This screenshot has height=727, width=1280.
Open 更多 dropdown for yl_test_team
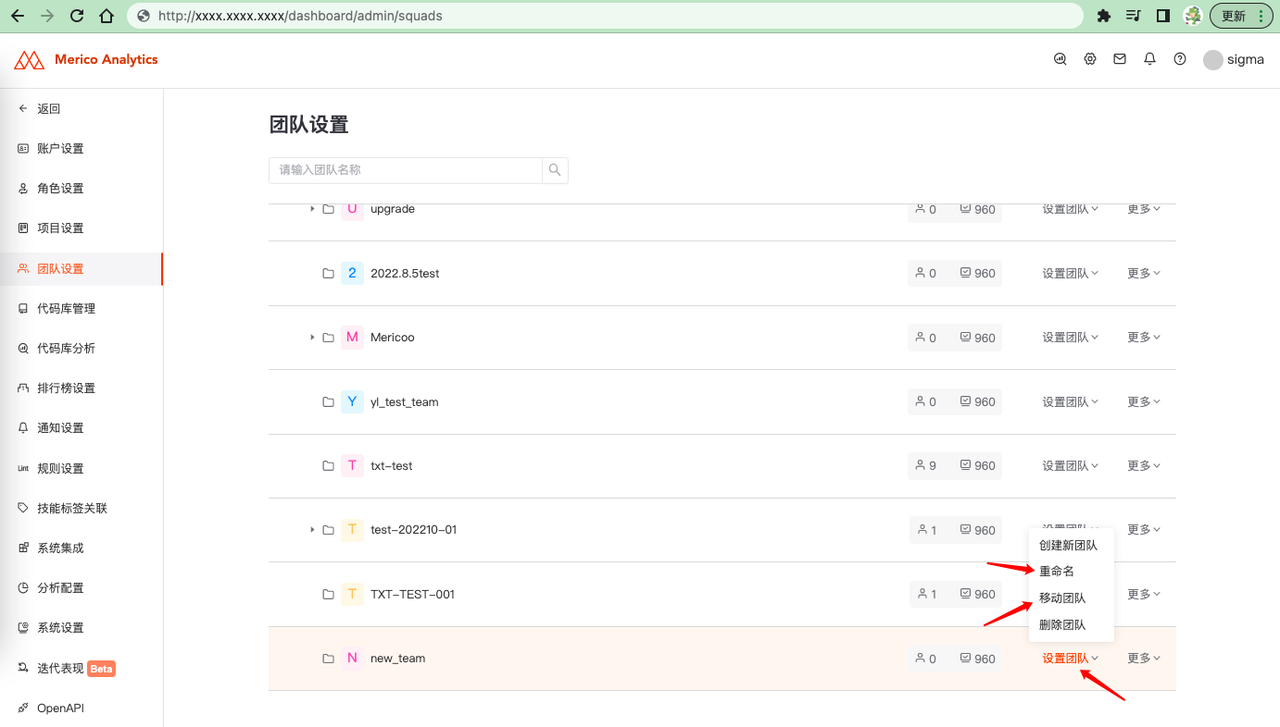tap(1144, 401)
